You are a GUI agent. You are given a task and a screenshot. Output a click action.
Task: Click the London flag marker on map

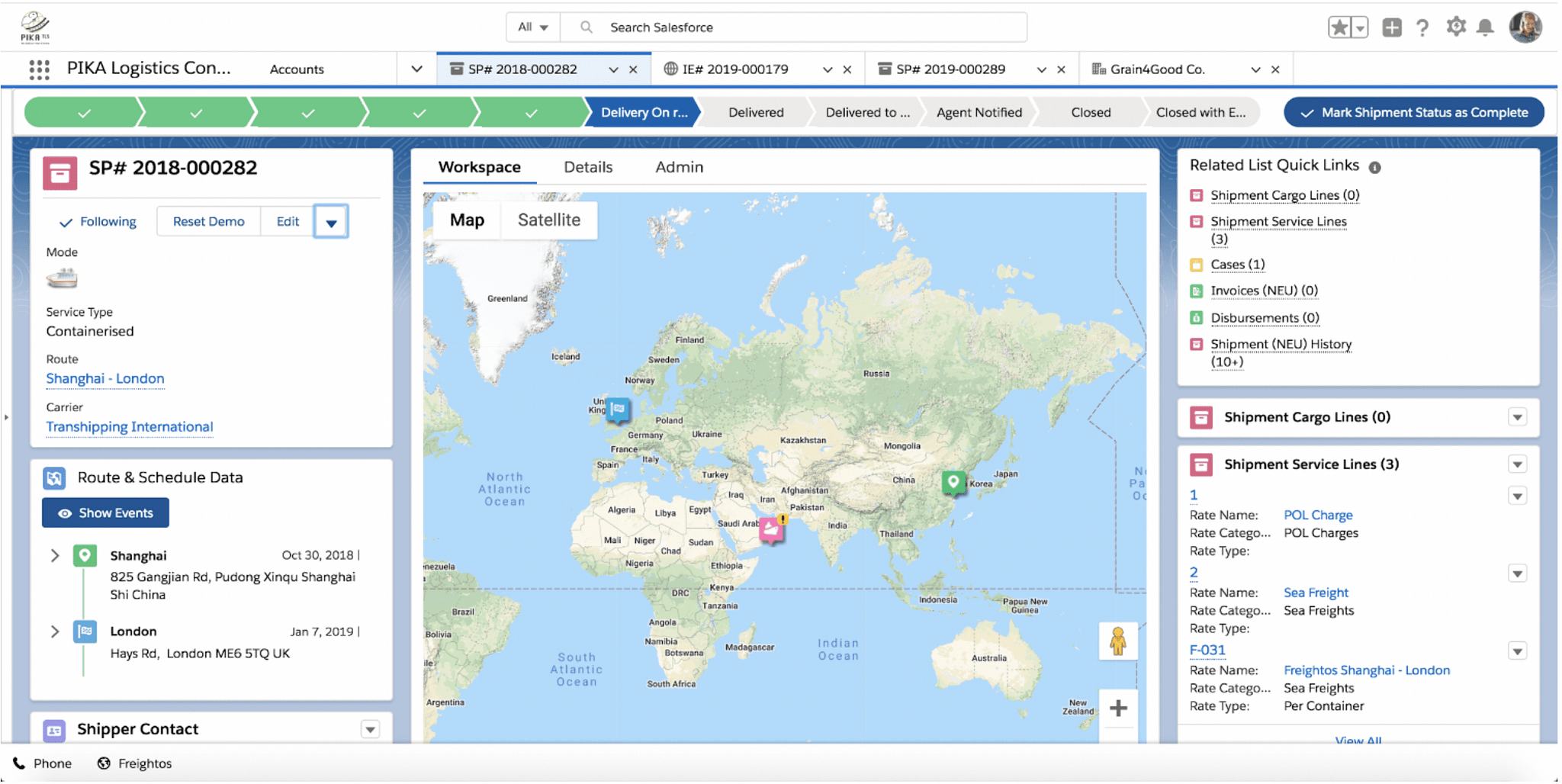coord(619,410)
